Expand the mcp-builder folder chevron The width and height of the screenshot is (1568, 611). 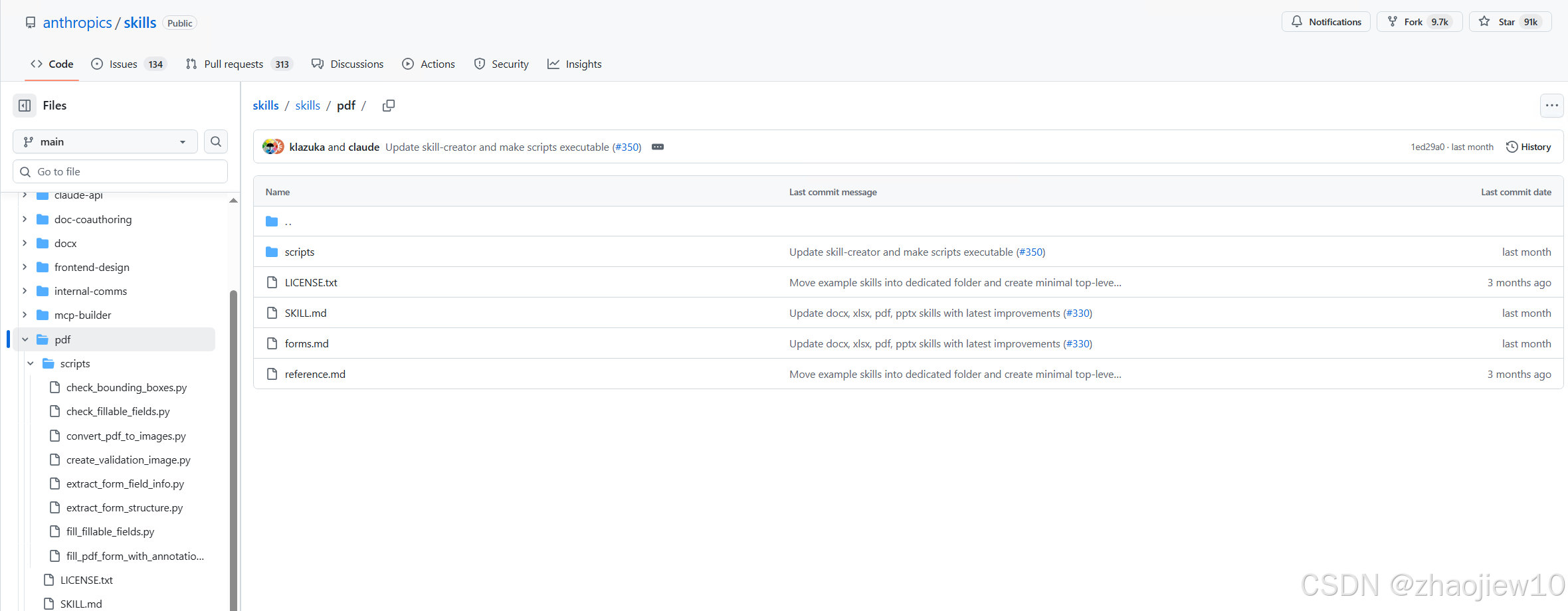point(25,315)
